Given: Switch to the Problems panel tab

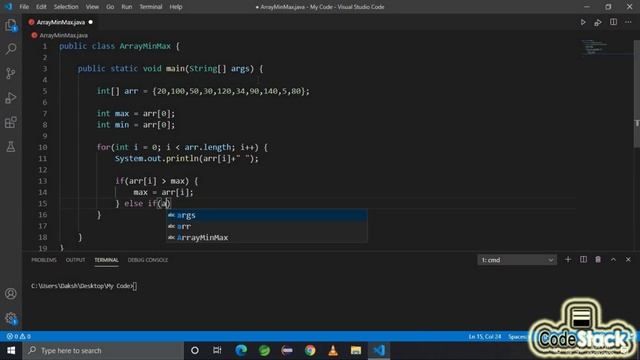Looking at the screenshot, I should [44, 260].
